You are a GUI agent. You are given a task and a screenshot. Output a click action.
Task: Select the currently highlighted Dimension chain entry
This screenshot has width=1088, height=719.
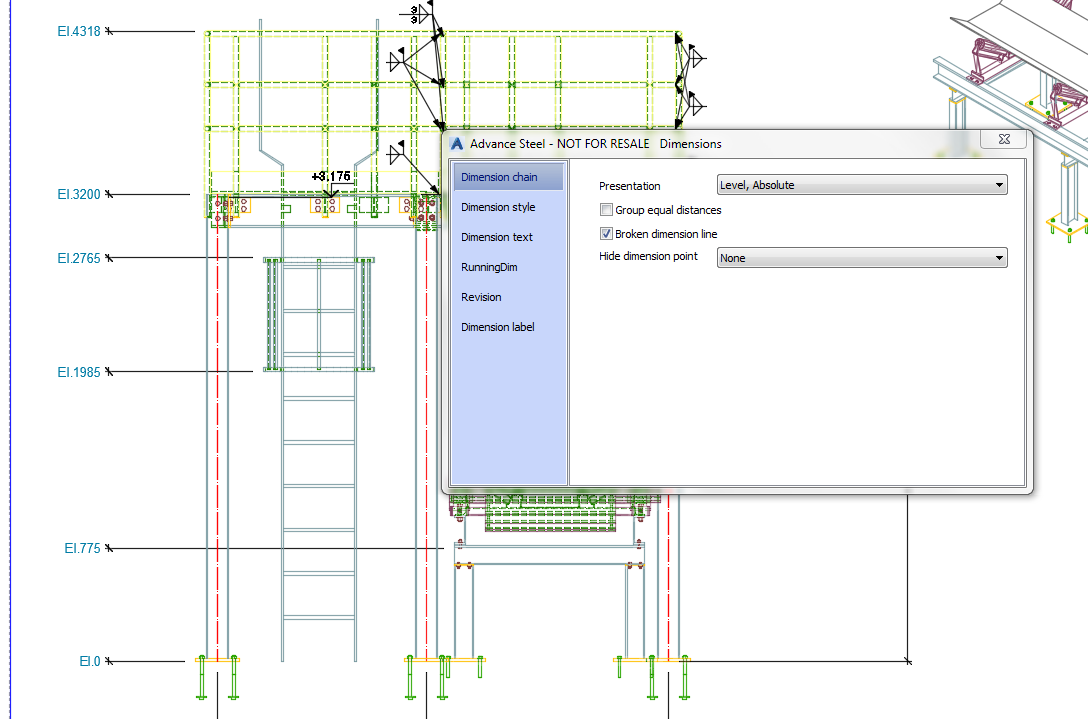tap(499, 176)
